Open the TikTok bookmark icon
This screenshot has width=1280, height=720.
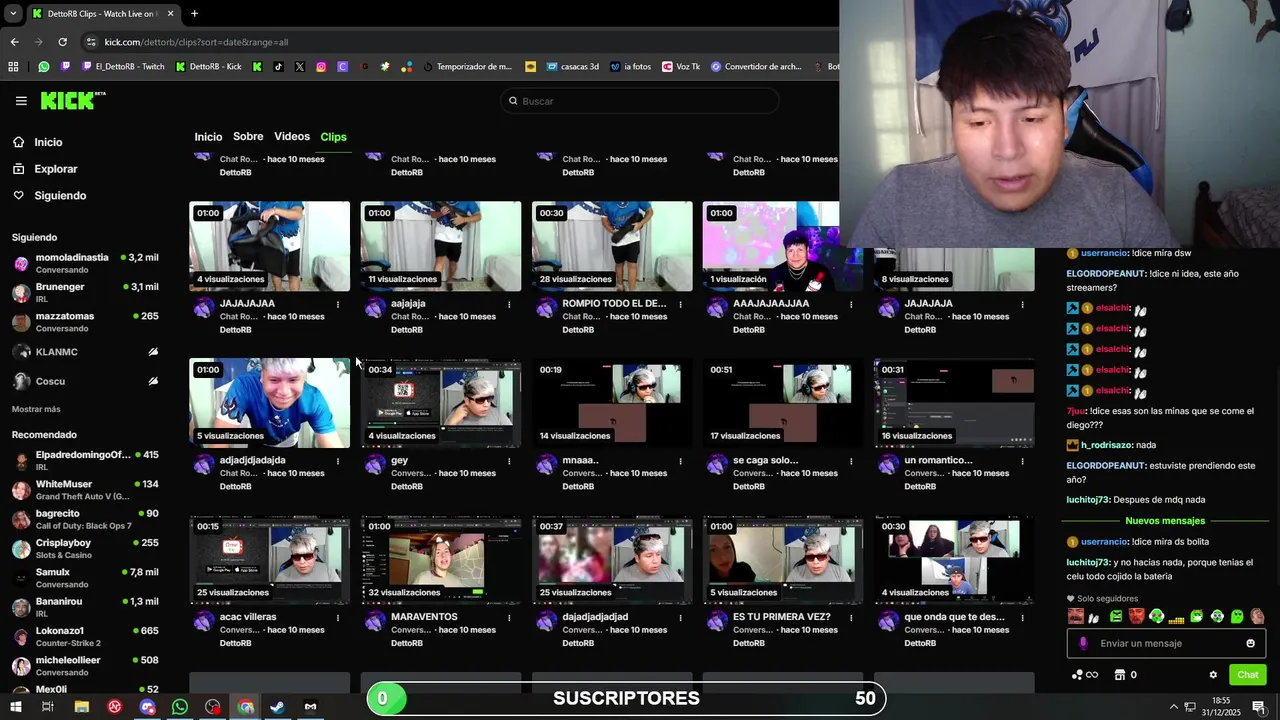(278, 67)
